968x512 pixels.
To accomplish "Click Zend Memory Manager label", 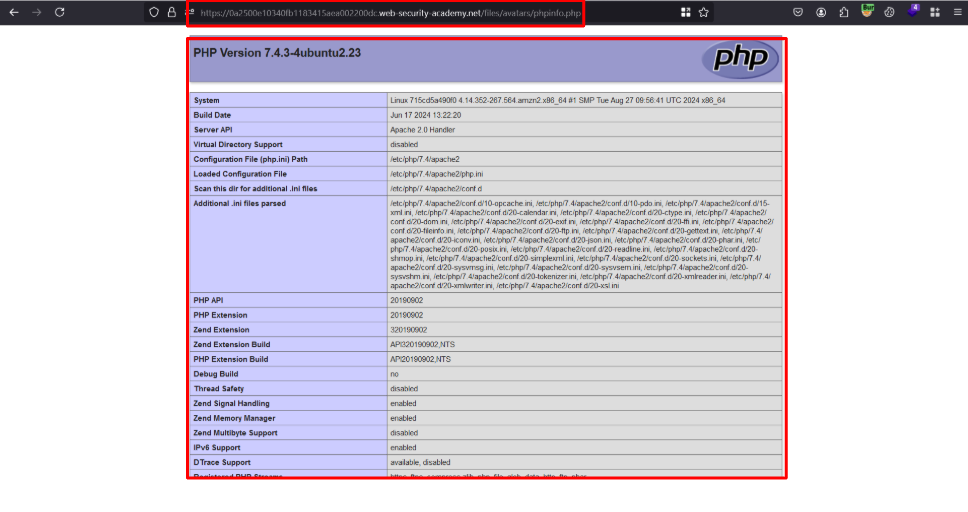I will click(x=234, y=419).
